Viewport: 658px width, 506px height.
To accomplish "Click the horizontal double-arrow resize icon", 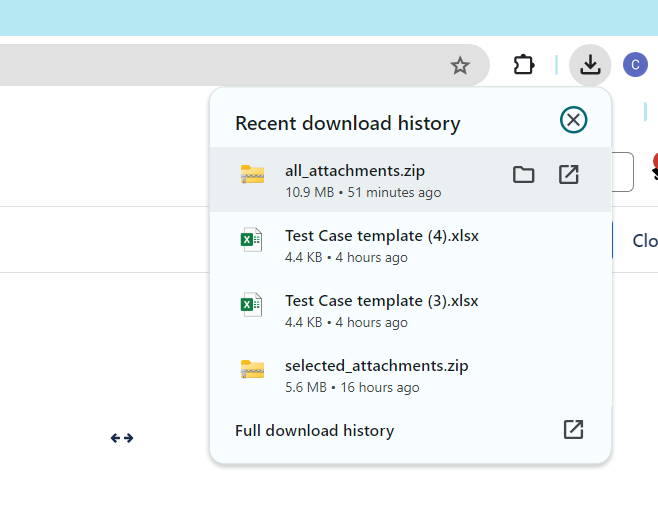I will [x=122, y=438].
